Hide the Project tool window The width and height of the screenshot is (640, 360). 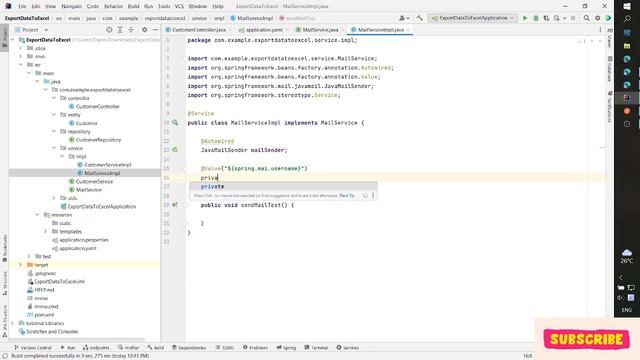point(156,30)
